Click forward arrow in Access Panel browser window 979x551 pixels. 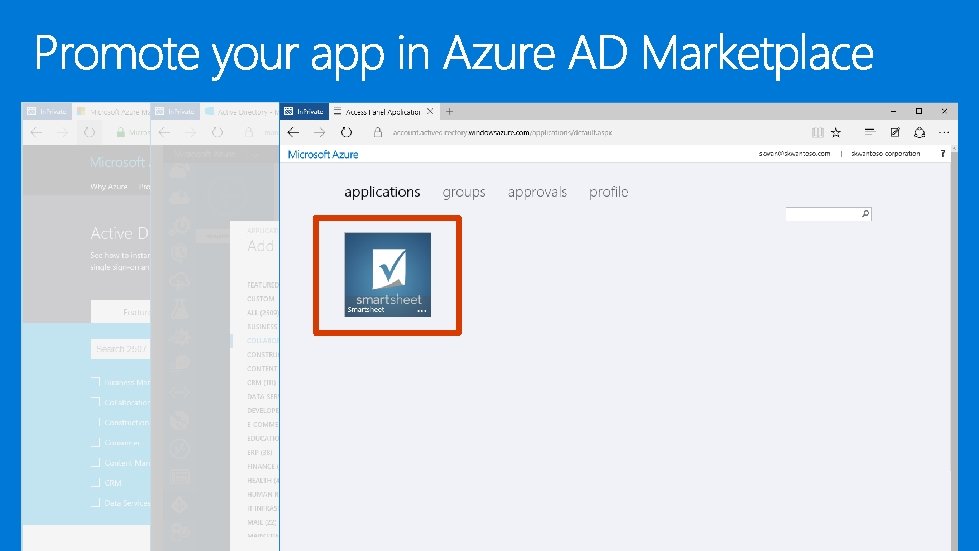[x=319, y=132]
